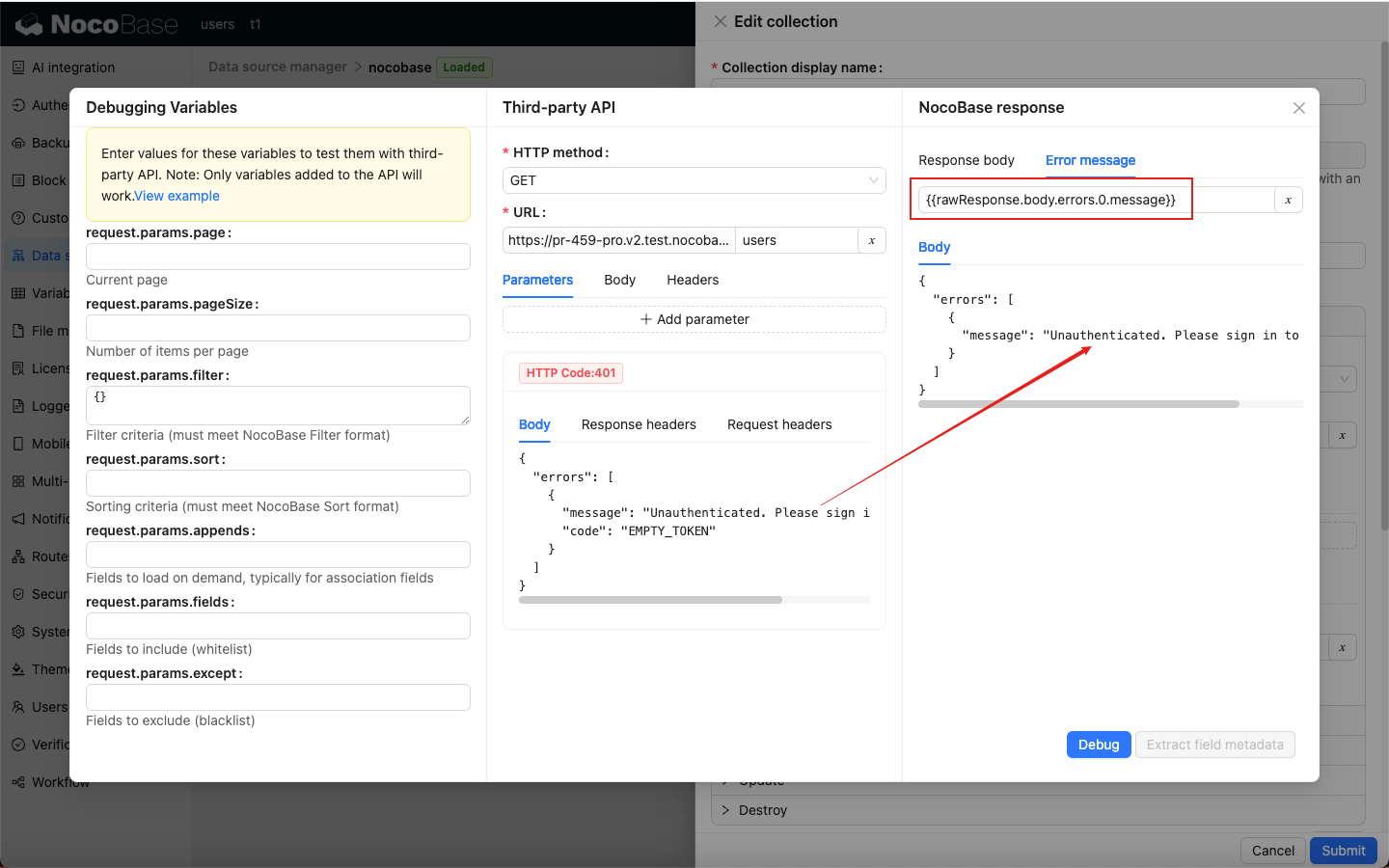Click the NocoBase logo

pyautogui.click(x=96, y=24)
